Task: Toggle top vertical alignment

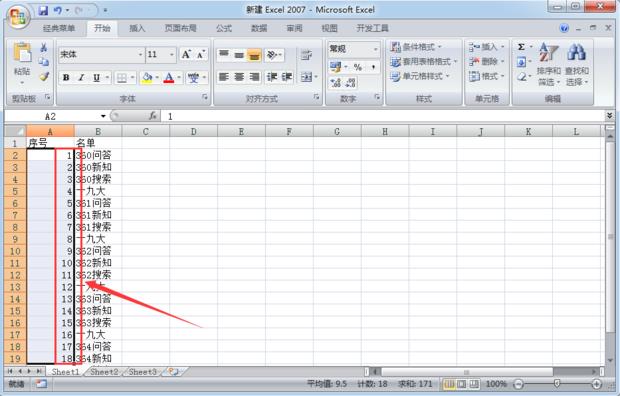Action: (224, 55)
